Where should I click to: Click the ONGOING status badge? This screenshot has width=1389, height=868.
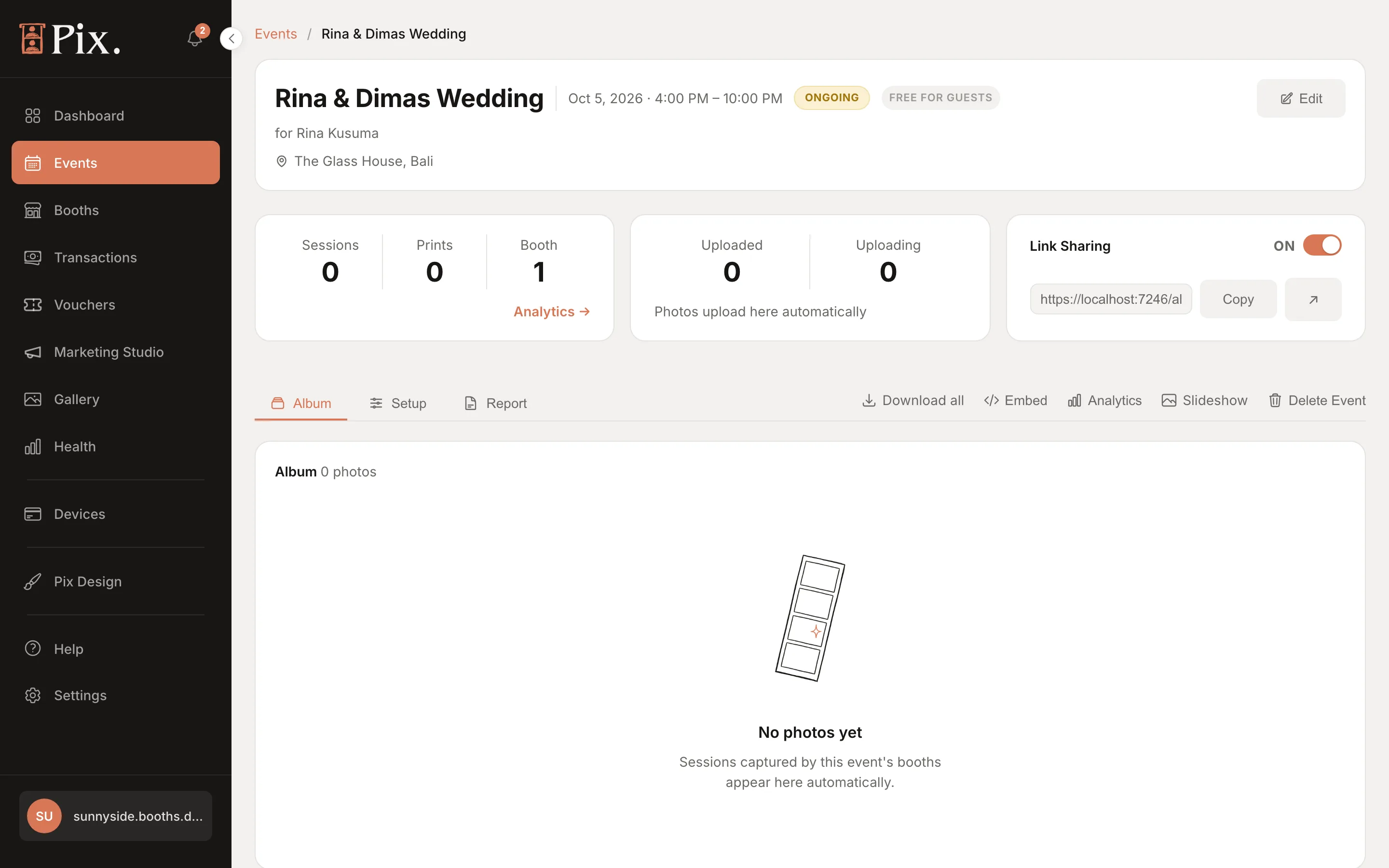[x=831, y=97]
